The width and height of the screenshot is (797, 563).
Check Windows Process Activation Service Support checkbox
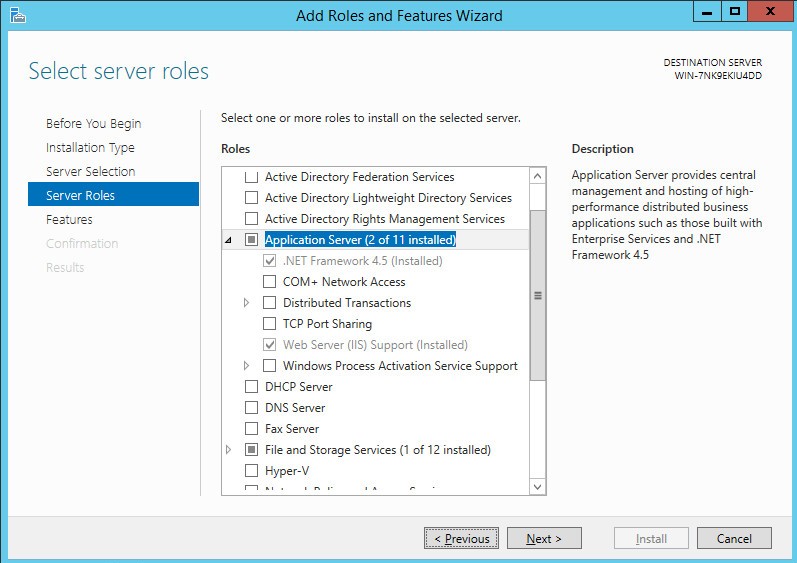pos(269,366)
